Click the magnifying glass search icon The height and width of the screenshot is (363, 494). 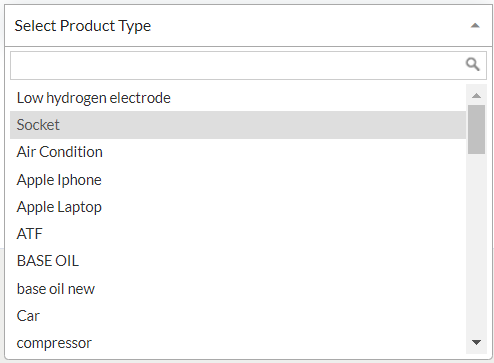click(x=473, y=64)
